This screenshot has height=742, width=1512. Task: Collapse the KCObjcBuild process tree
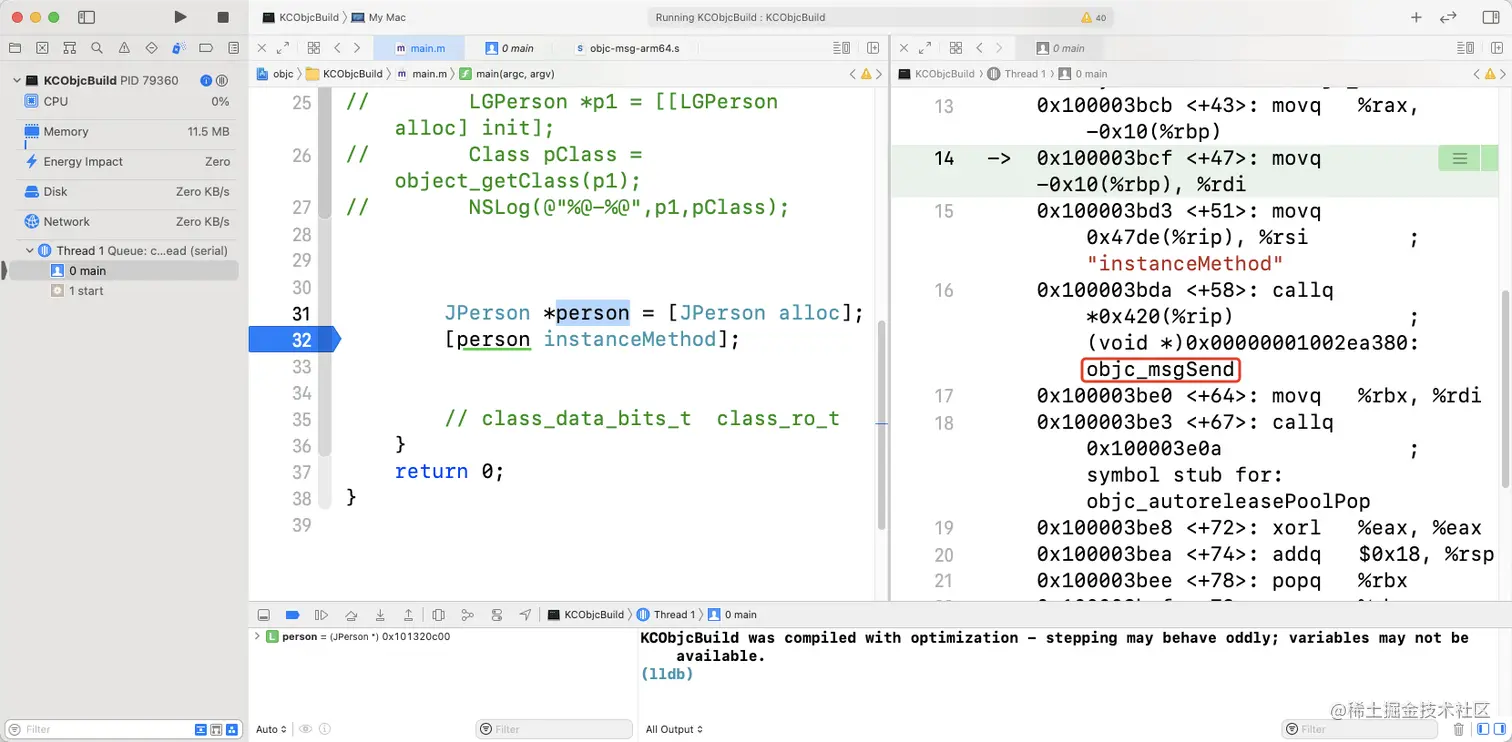click(x=16, y=80)
